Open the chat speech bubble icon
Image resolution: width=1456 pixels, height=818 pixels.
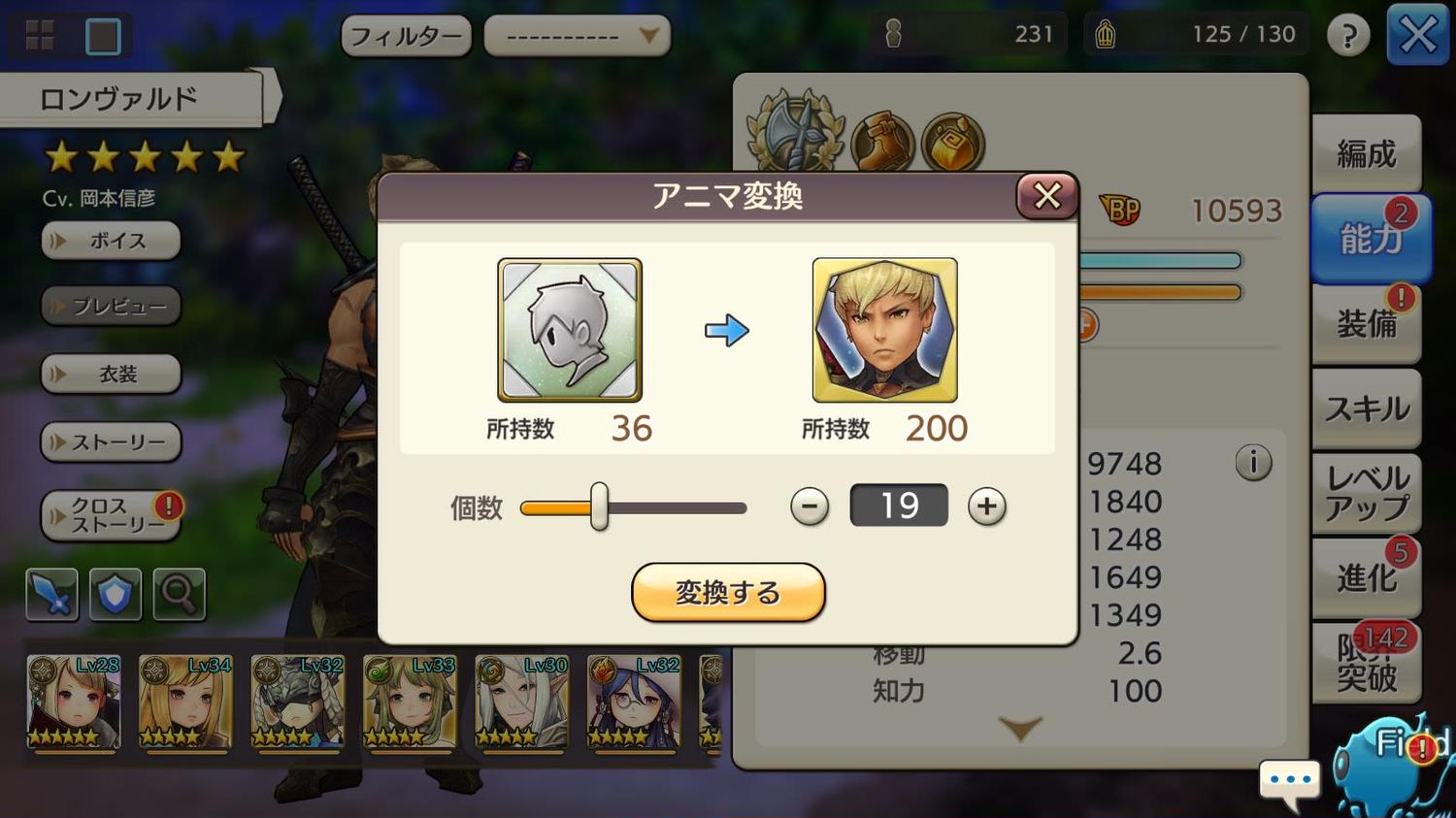coord(1290,782)
